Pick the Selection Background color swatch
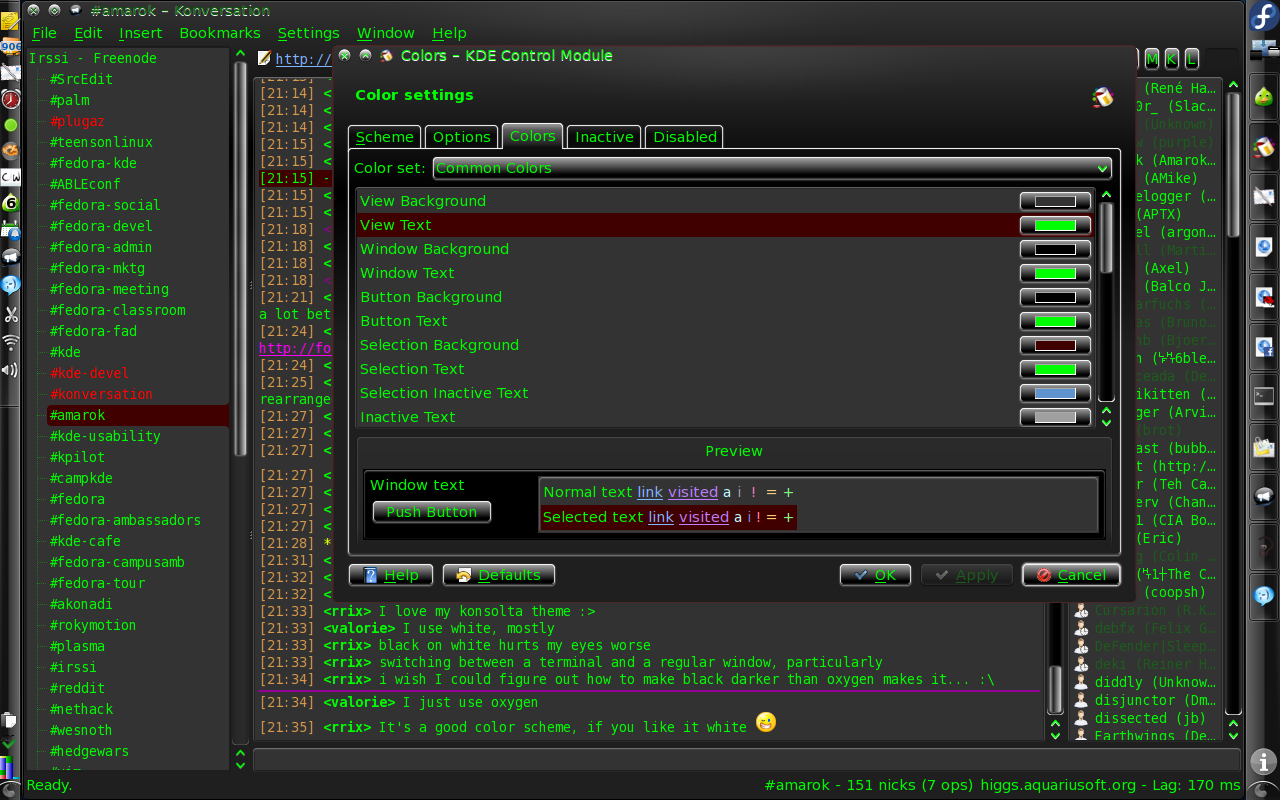The height and width of the screenshot is (800, 1280). click(x=1055, y=345)
